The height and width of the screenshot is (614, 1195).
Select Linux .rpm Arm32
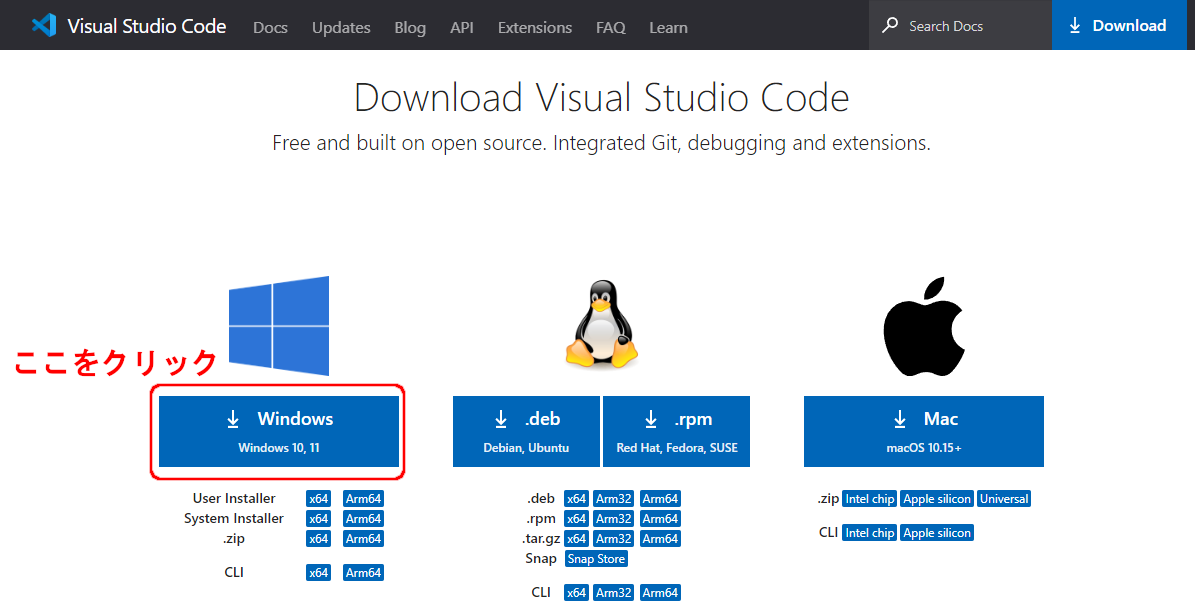tap(614, 519)
